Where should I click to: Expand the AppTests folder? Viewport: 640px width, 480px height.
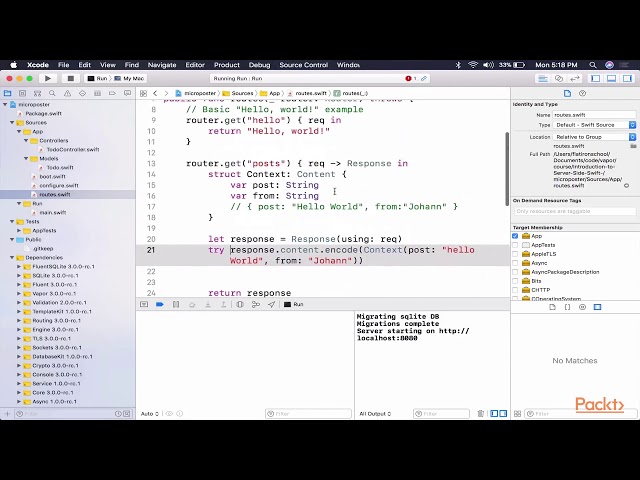point(19,231)
